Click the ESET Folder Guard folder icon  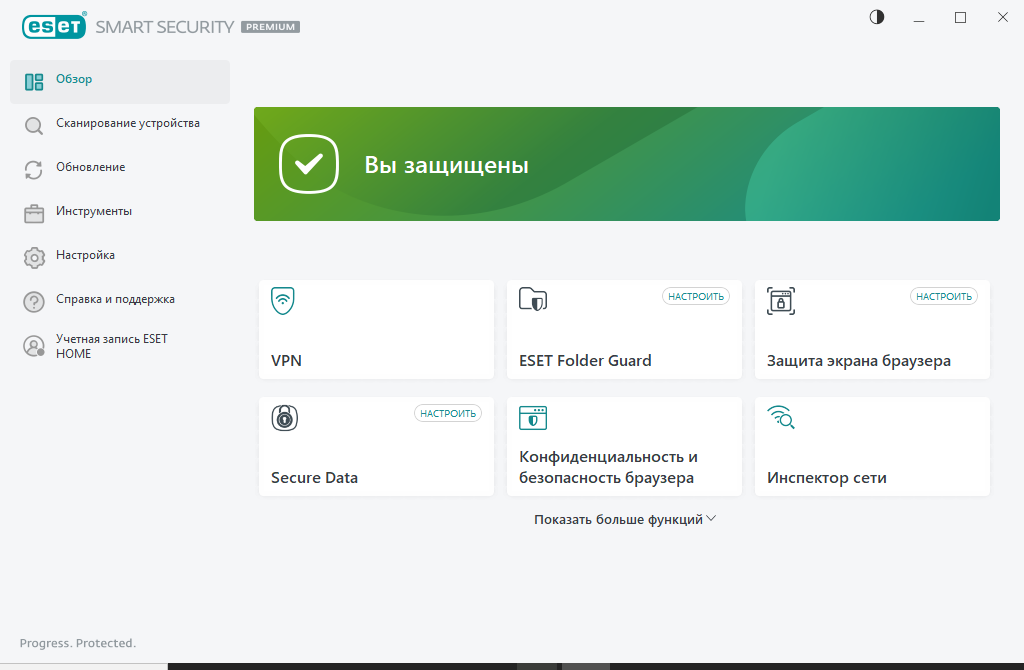click(x=533, y=300)
